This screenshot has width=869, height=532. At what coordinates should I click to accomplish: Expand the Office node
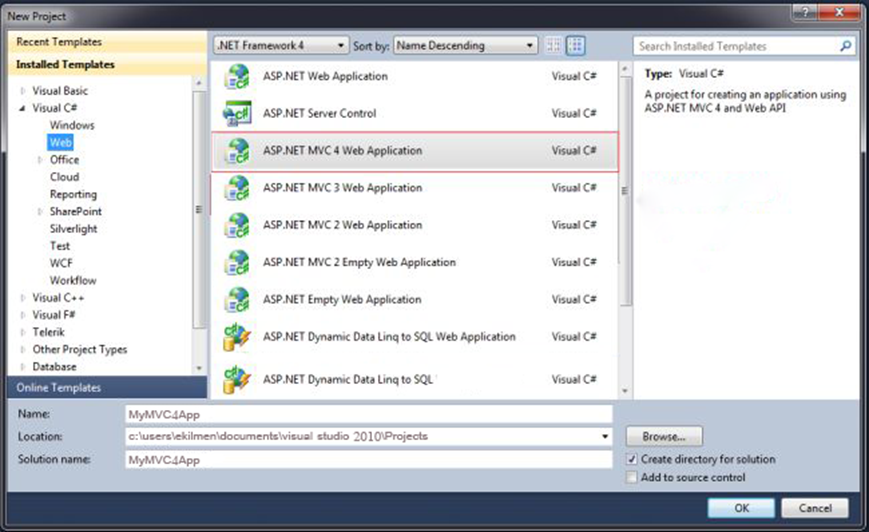coord(40,160)
